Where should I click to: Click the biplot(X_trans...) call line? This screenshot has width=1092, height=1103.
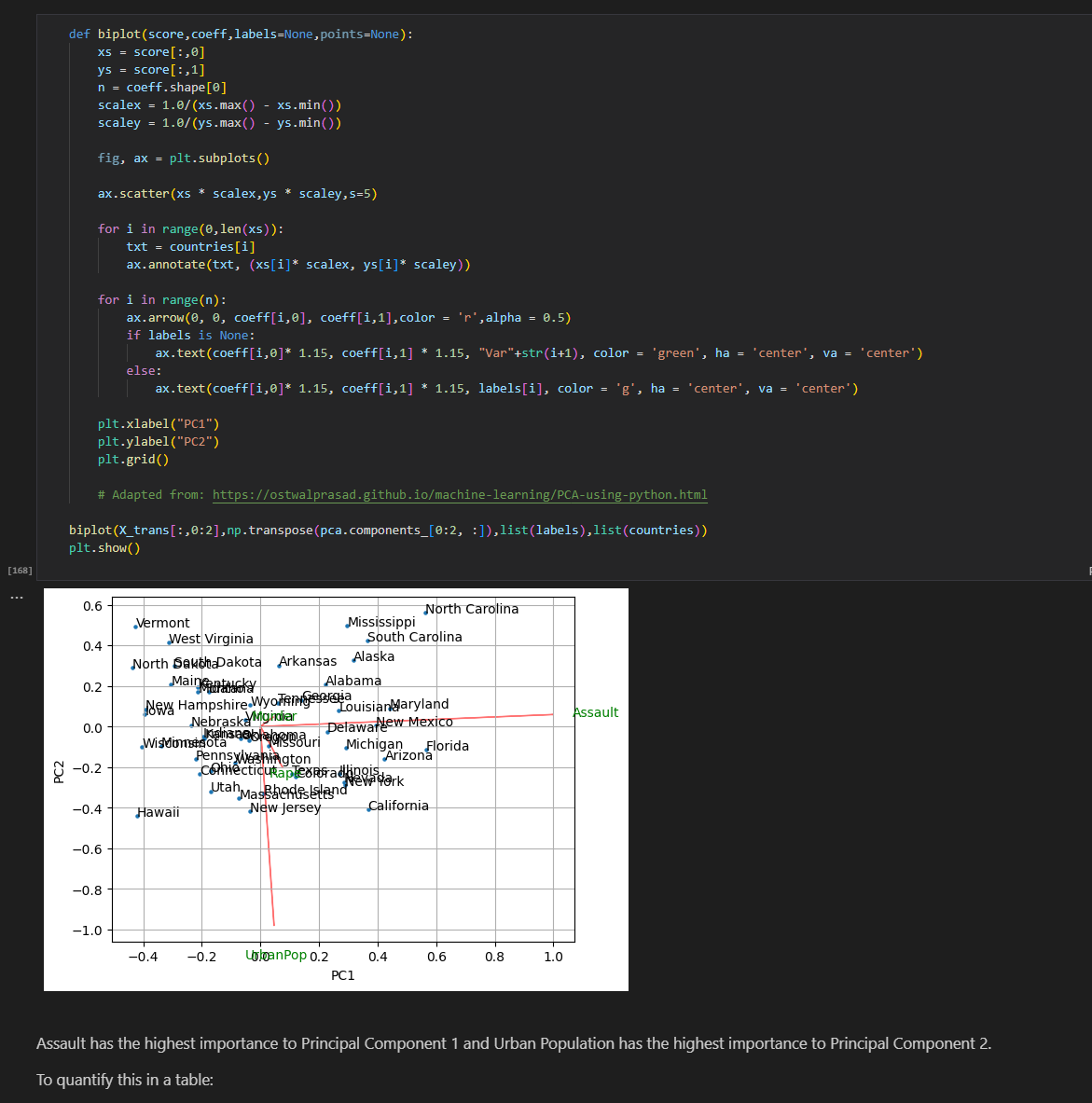pos(388,530)
